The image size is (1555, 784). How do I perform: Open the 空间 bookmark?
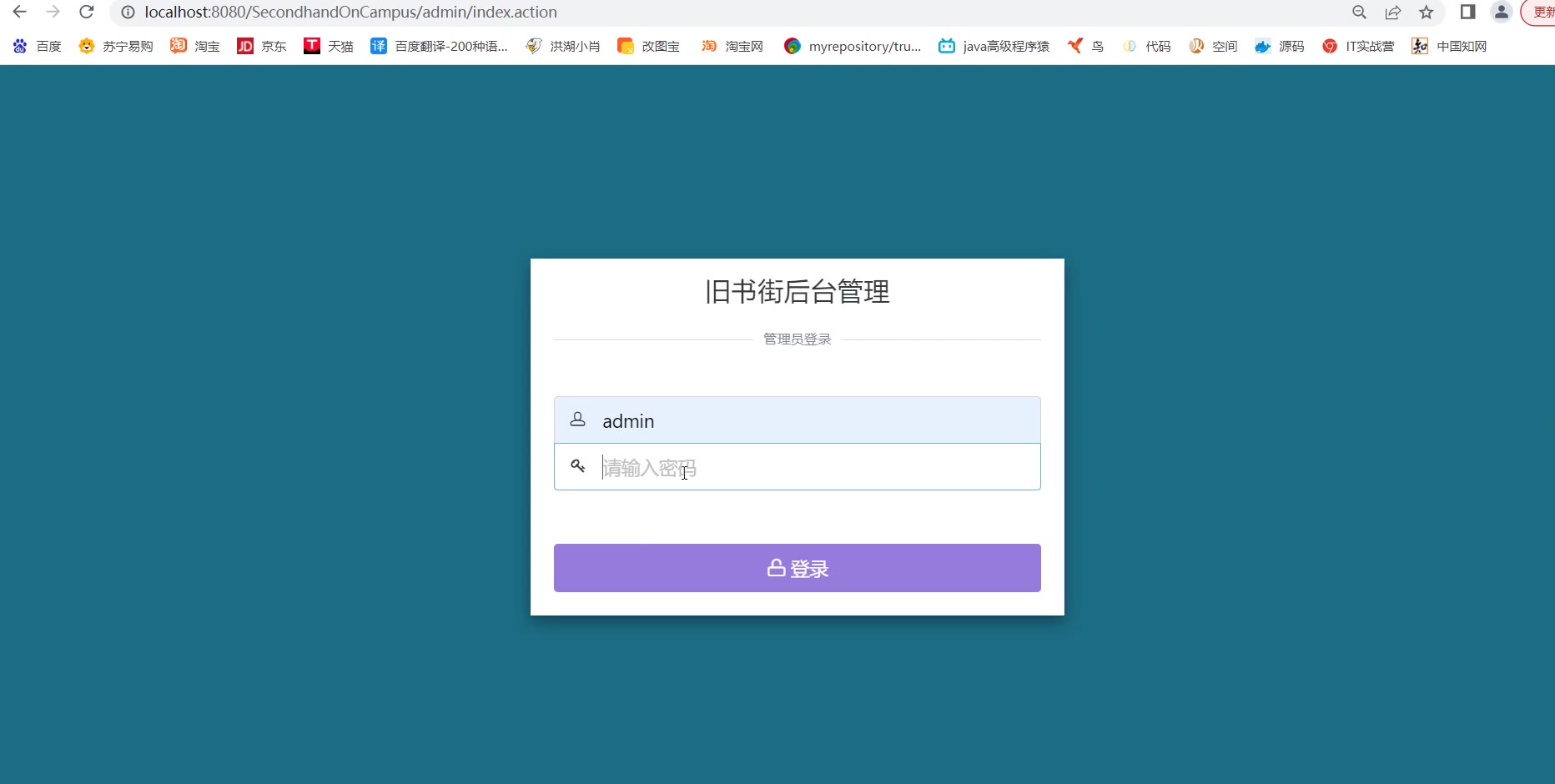[x=1214, y=46]
